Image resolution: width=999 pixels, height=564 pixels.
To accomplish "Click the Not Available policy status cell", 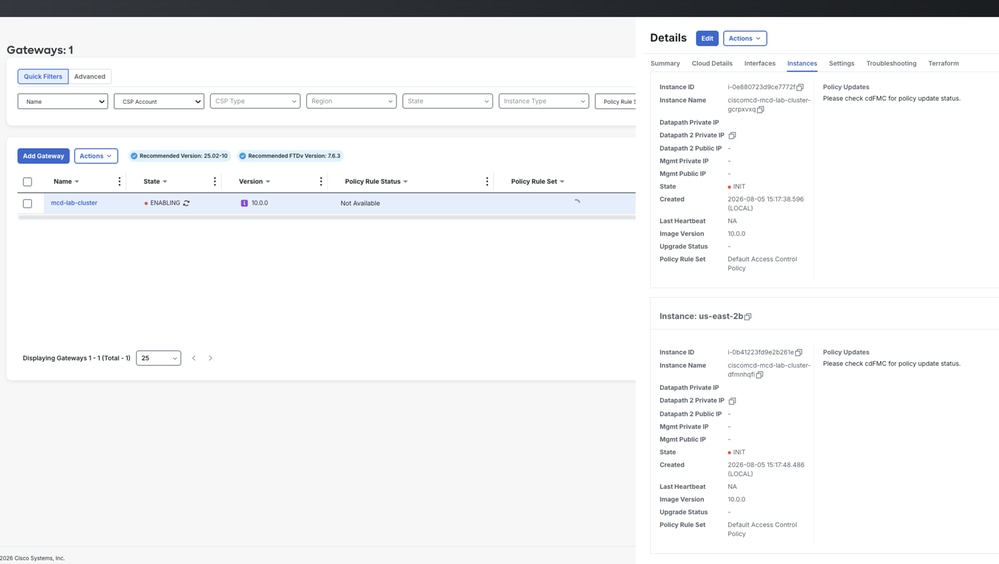I will (x=360, y=203).
